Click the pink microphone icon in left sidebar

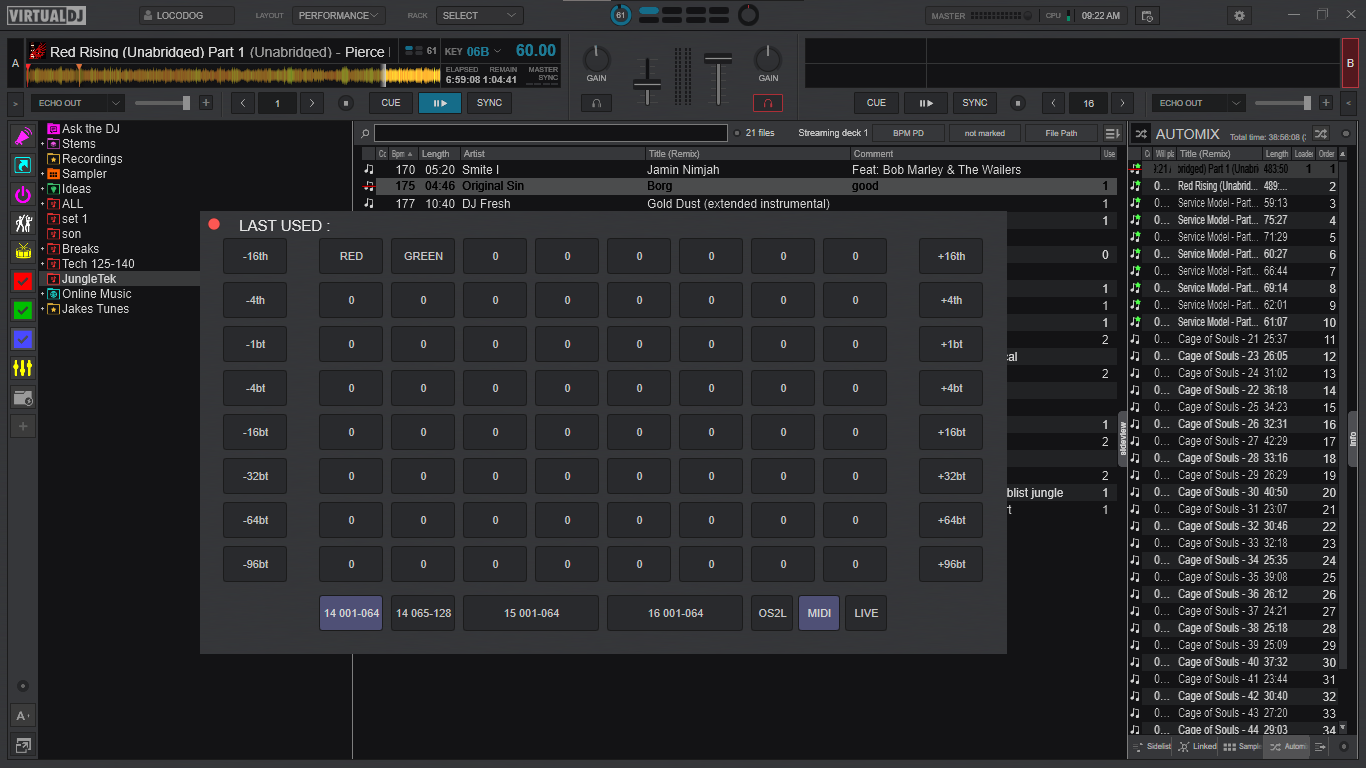(x=23, y=135)
